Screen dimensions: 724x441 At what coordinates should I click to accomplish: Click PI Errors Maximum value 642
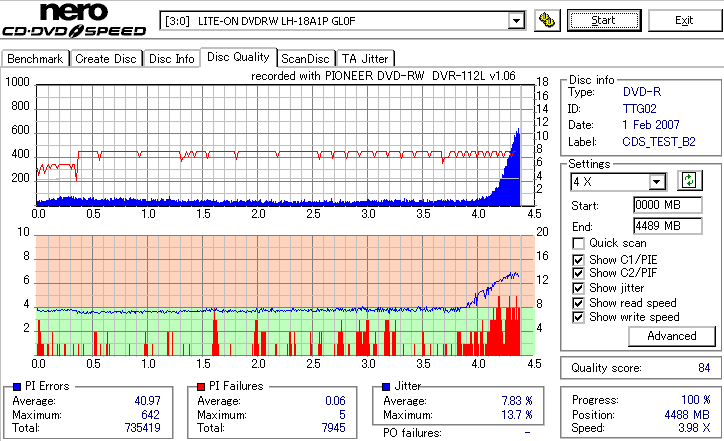click(x=151, y=415)
